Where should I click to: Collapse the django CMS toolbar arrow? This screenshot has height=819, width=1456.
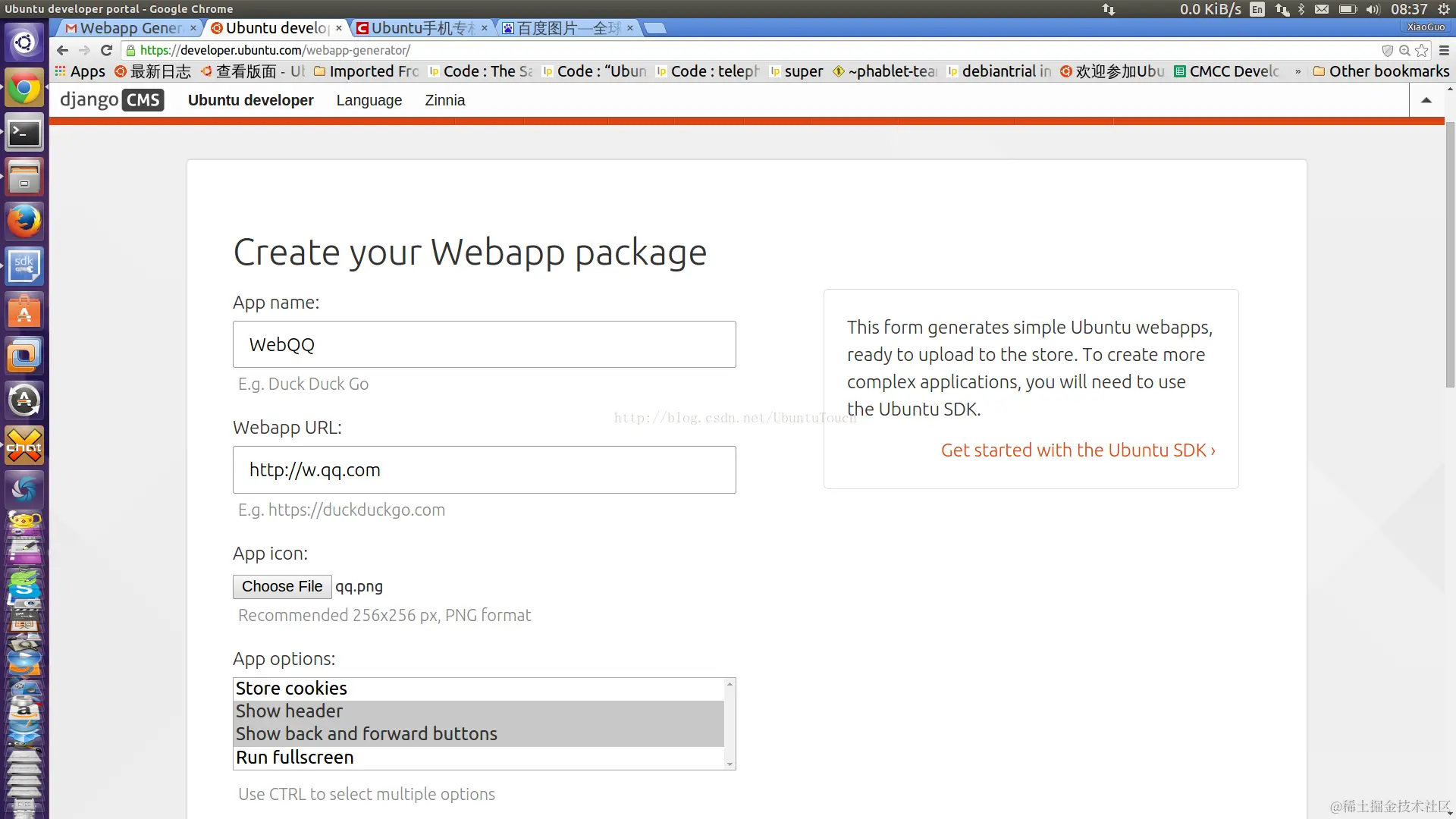(x=1426, y=100)
